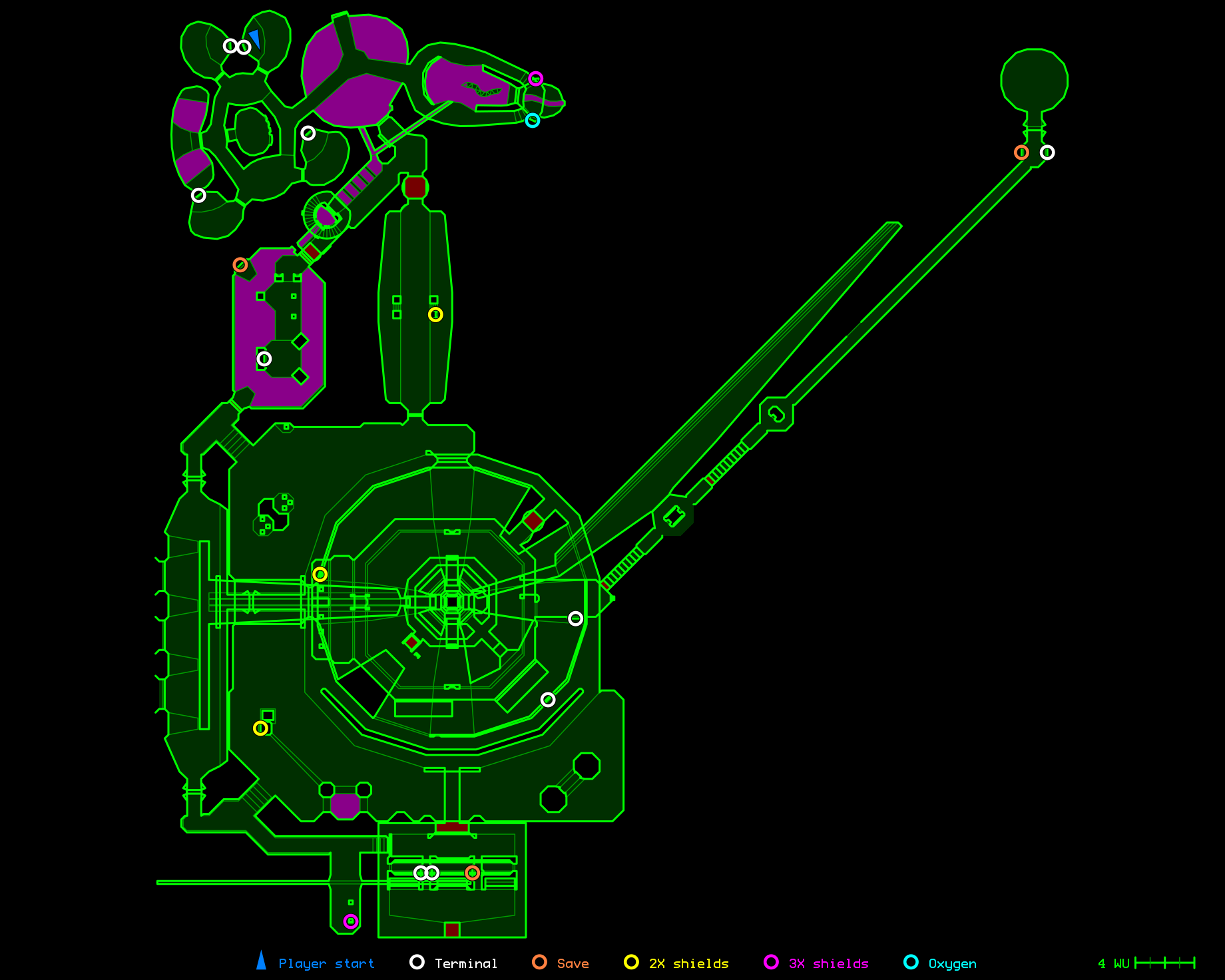Click the magenta 3X shields circle in the legend
This screenshot has height=980, width=1225.
tap(771, 962)
